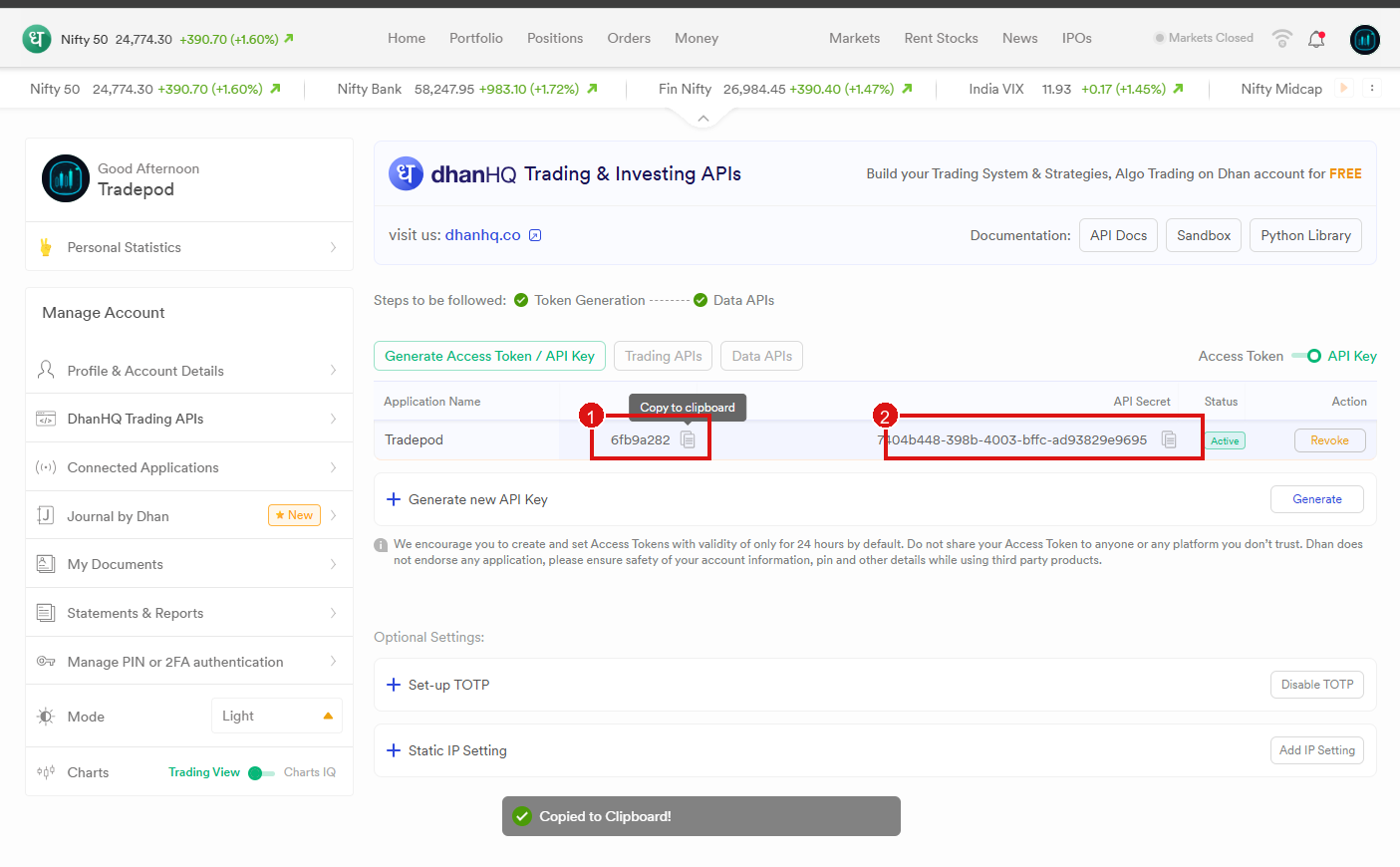Open the Mode dropdown showing Light

click(277, 717)
